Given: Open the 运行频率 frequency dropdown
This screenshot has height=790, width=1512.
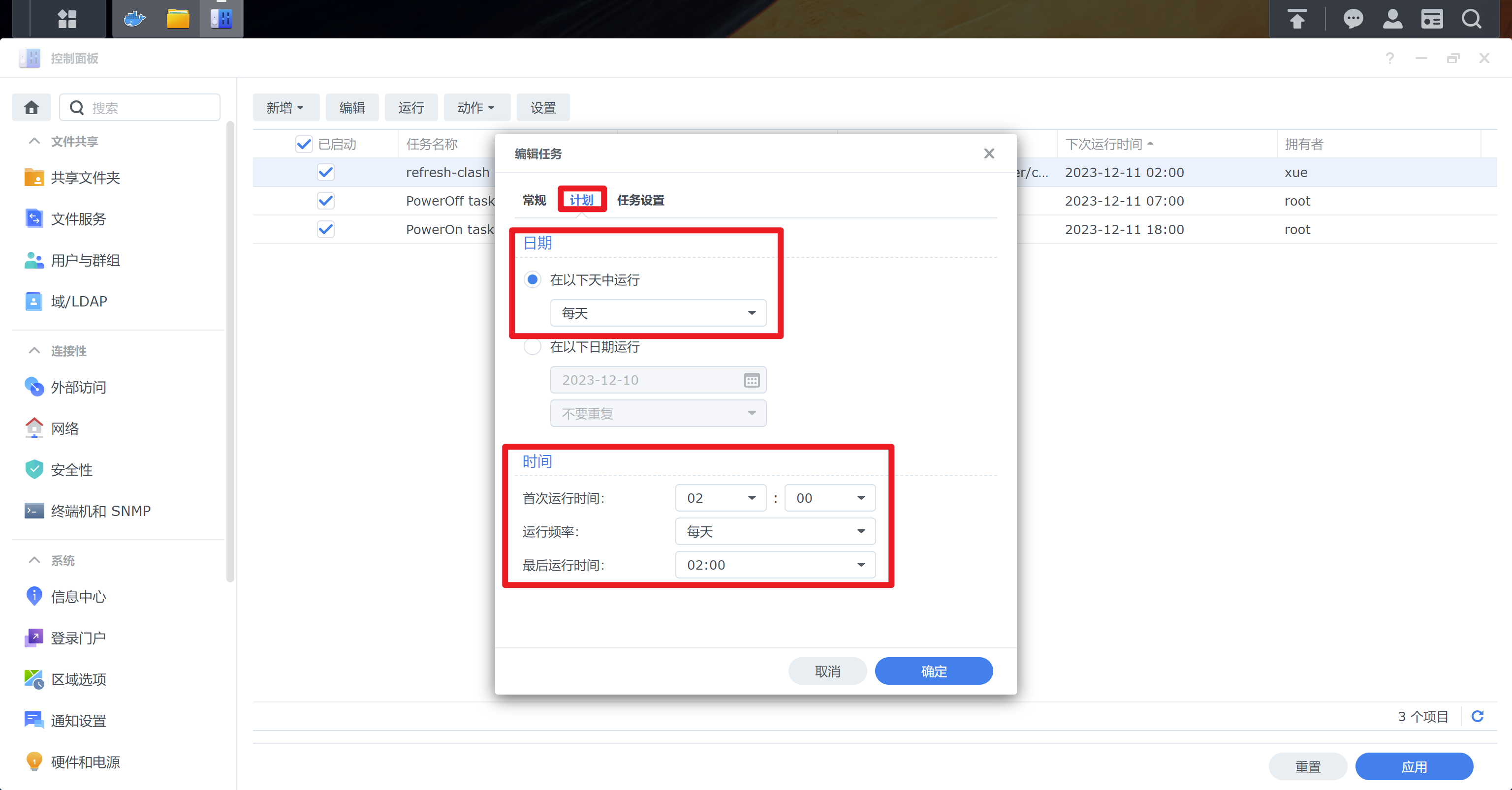Looking at the screenshot, I should coord(775,531).
